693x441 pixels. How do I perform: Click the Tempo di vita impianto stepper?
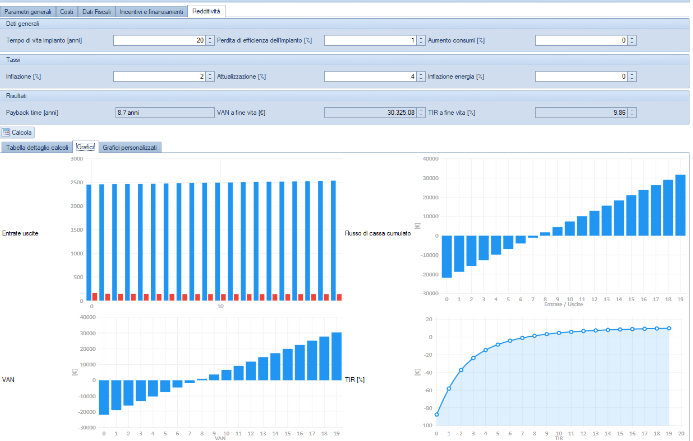[210, 40]
